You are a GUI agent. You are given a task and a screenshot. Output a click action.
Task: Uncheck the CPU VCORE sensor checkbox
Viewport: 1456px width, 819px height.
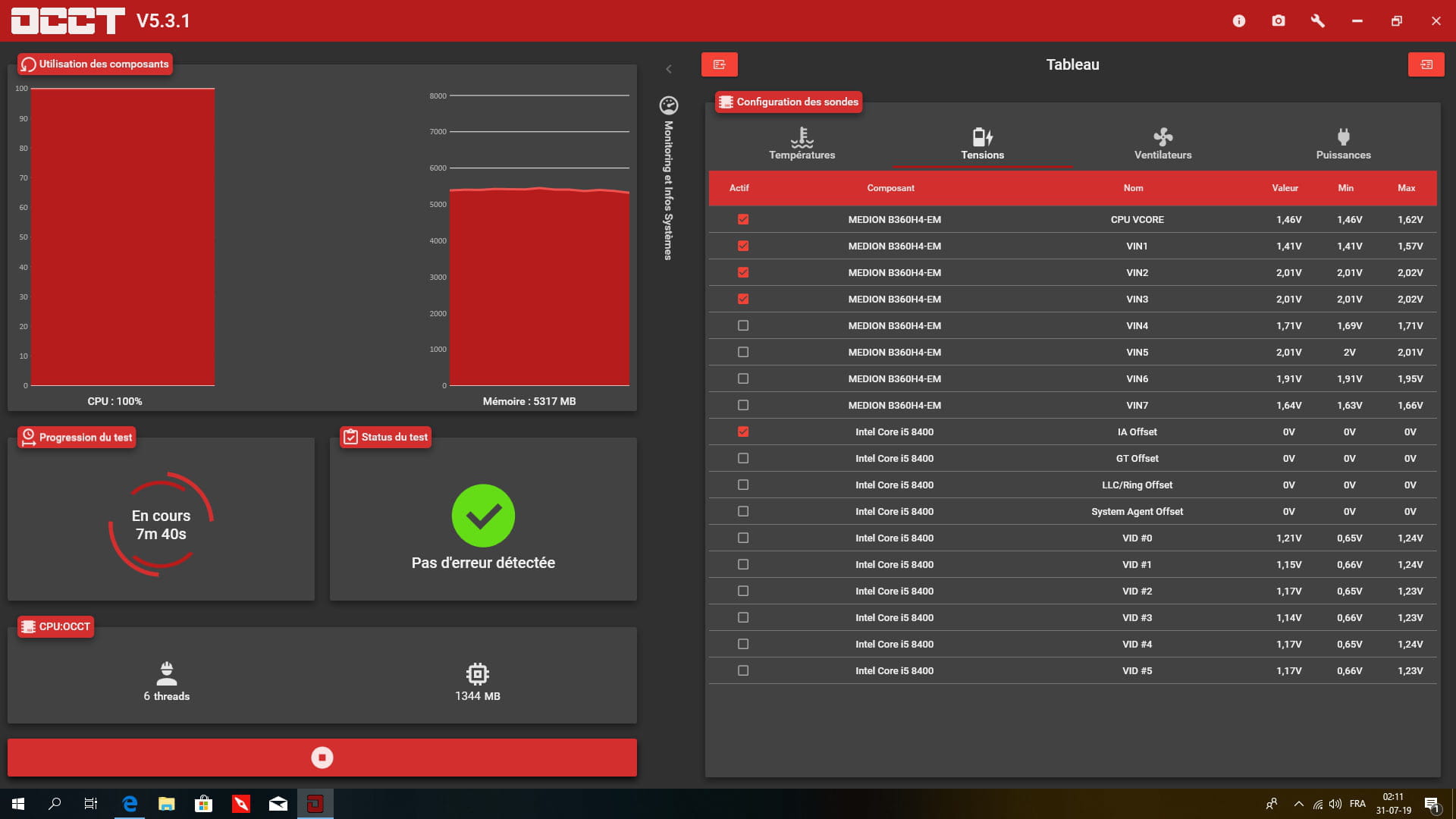coord(743,219)
